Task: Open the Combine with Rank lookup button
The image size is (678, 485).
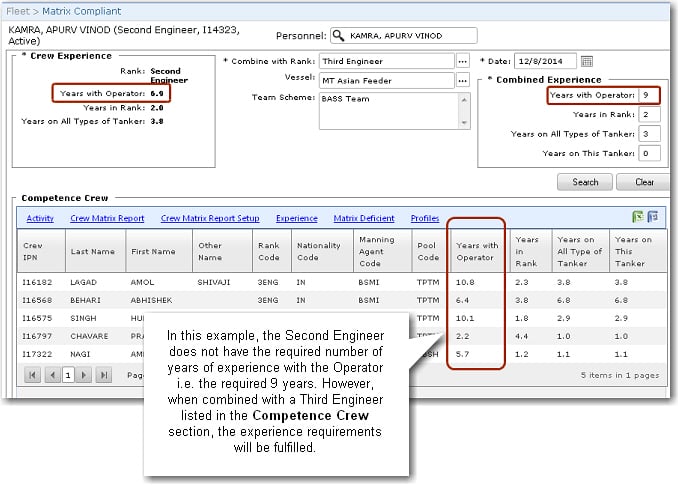Action: pos(462,62)
